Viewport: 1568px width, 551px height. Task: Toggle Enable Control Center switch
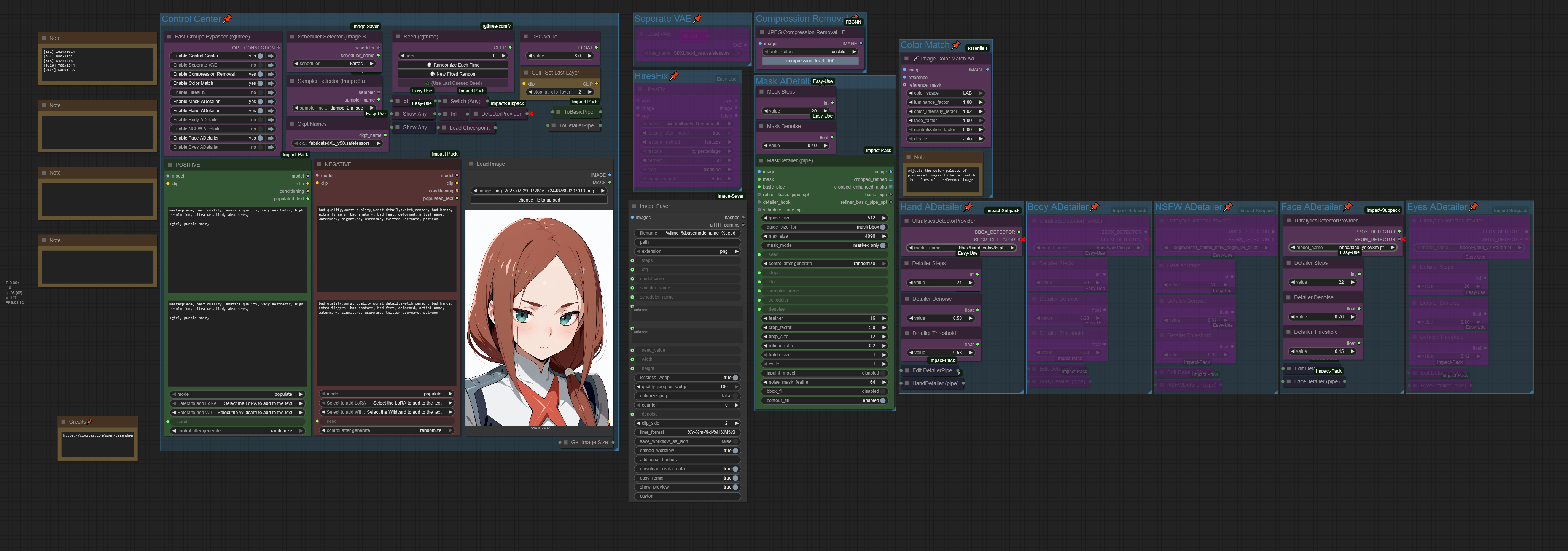(x=260, y=56)
